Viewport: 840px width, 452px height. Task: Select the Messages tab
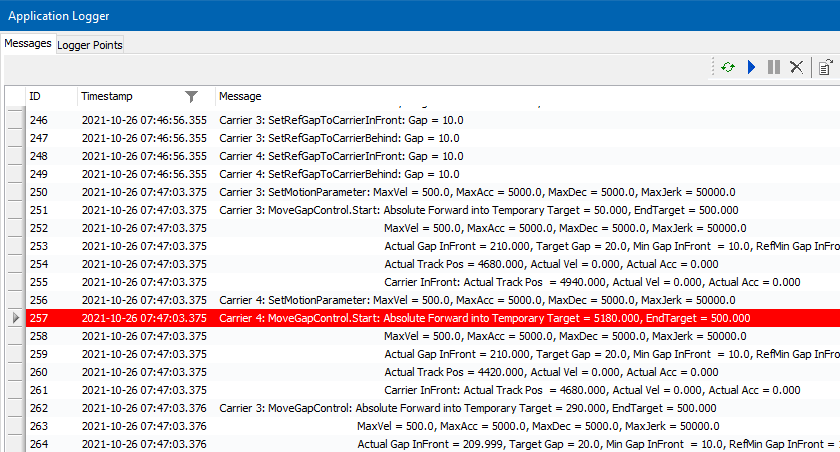[28, 44]
